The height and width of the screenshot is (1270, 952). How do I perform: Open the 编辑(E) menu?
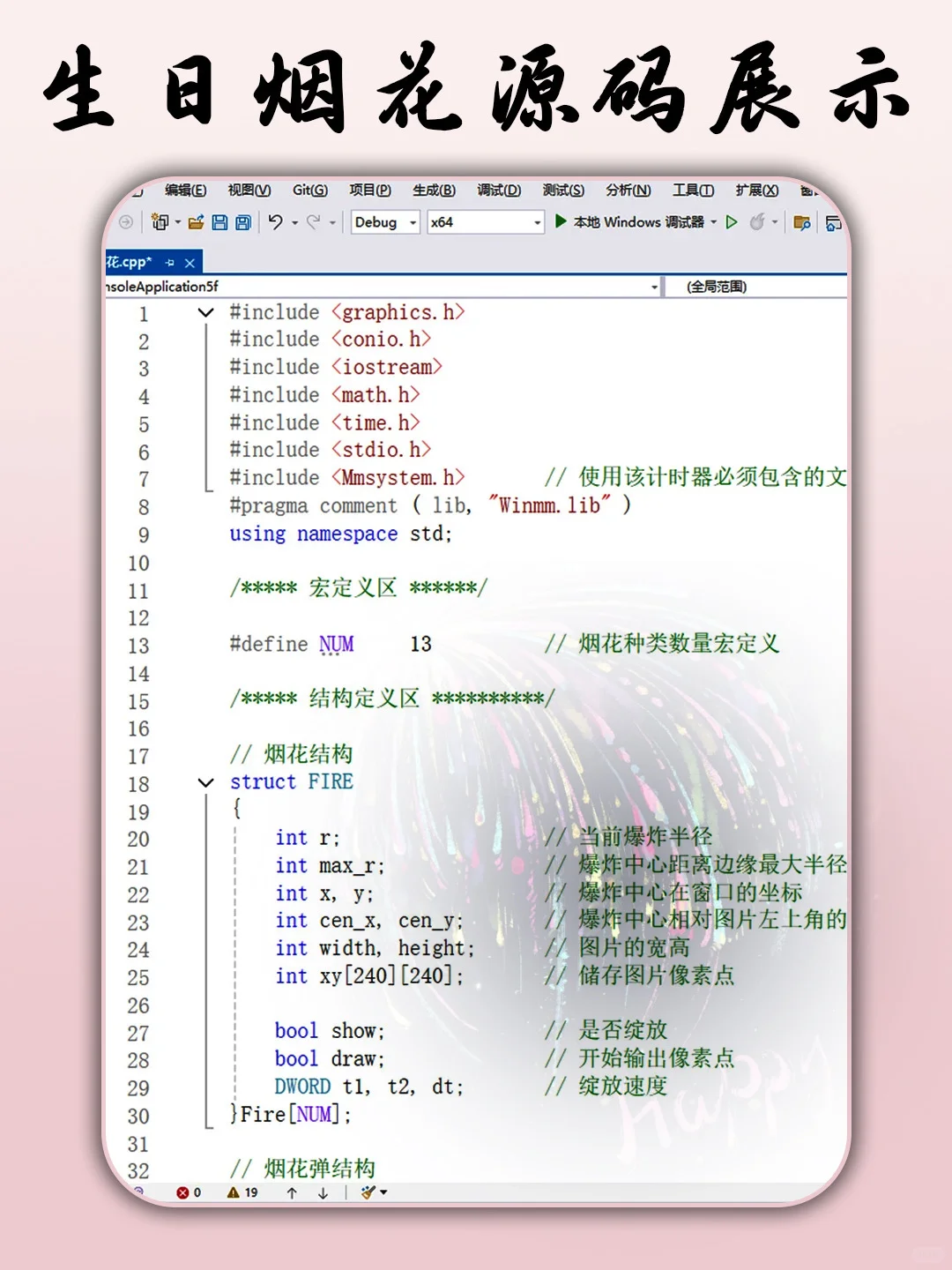pos(185,190)
